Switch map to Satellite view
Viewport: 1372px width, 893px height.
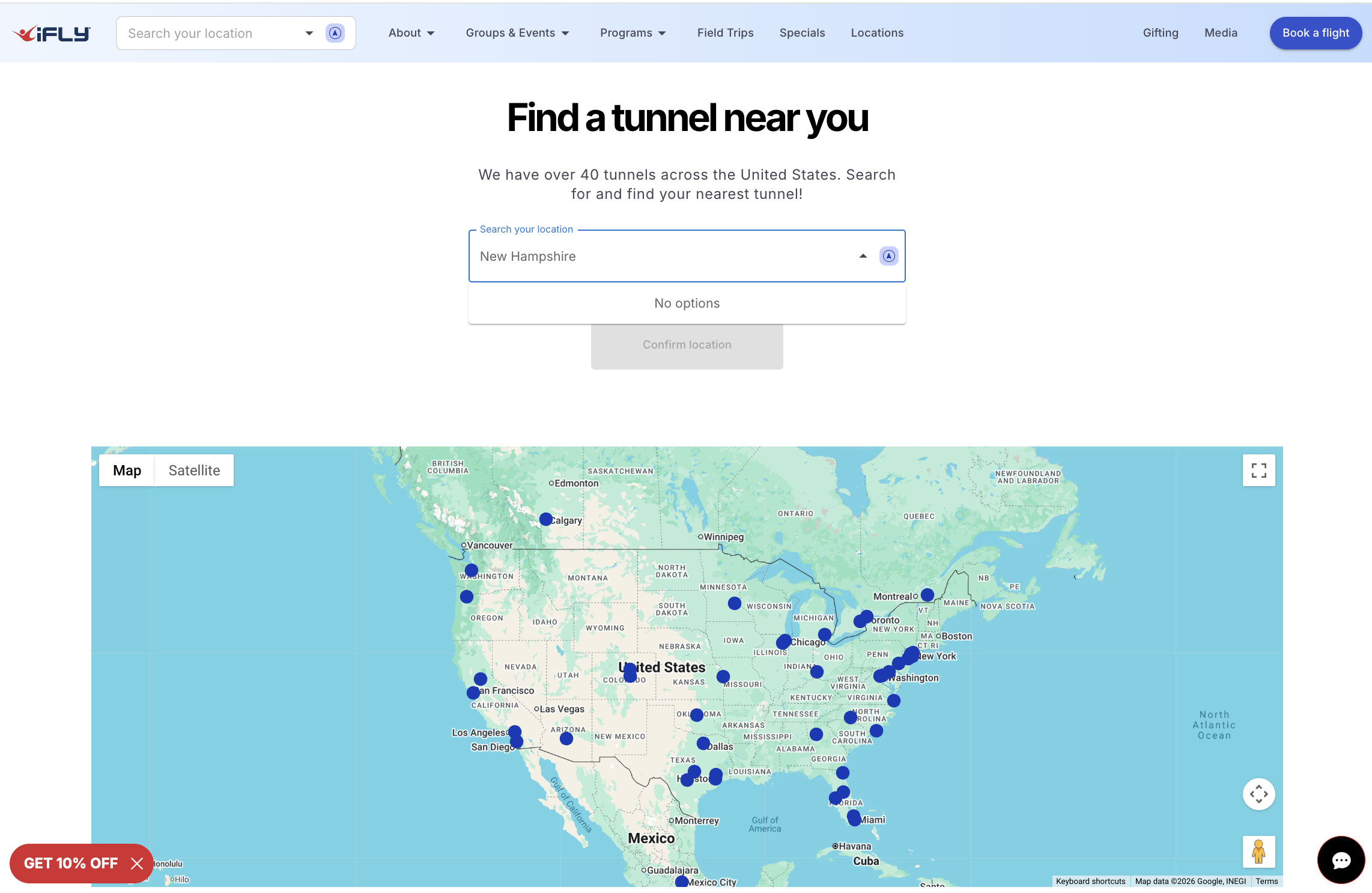[194, 471]
